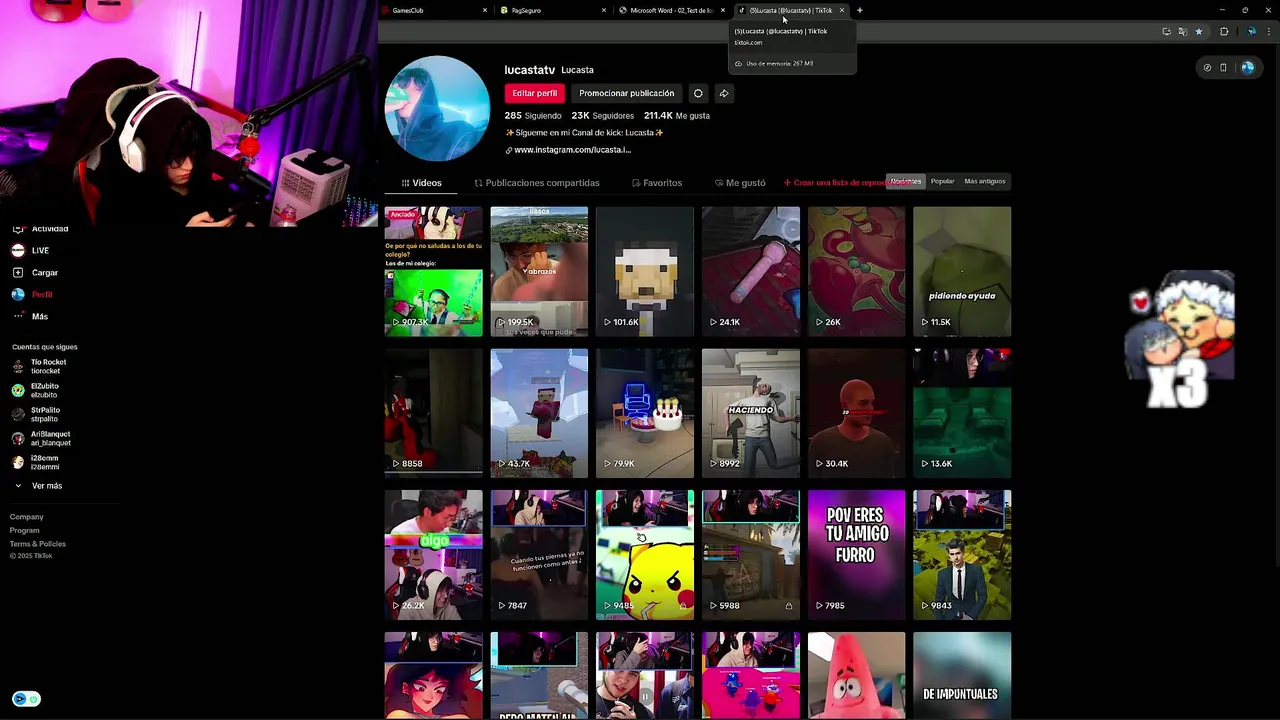Click Tio Rocket avatar in followed accounts
The image size is (1280, 720).
18,366
